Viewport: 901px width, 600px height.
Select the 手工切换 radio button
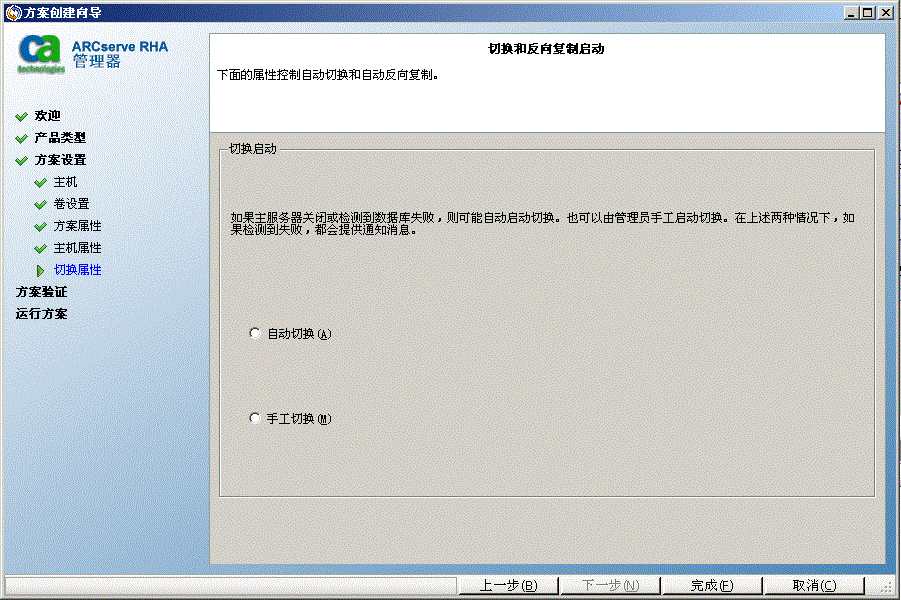(x=254, y=417)
